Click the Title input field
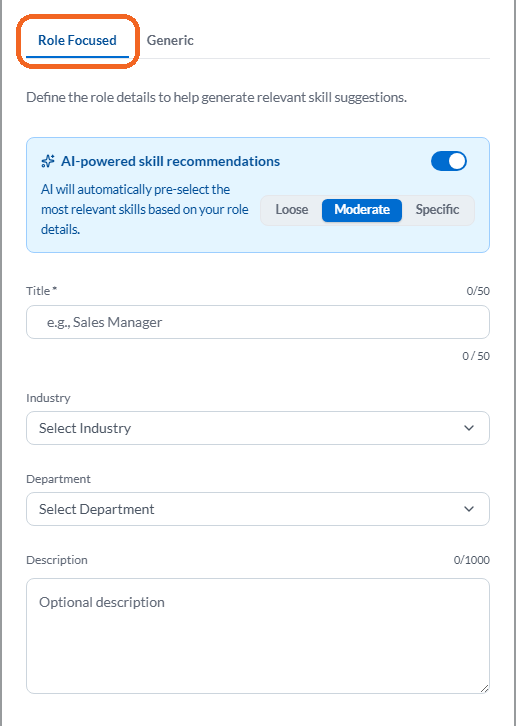Screen dimensions: 516x726 click(258, 322)
